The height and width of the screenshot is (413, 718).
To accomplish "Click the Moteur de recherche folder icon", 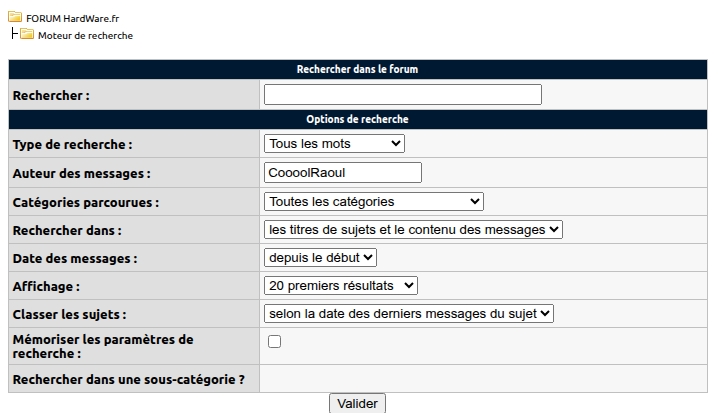I will coord(27,35).
